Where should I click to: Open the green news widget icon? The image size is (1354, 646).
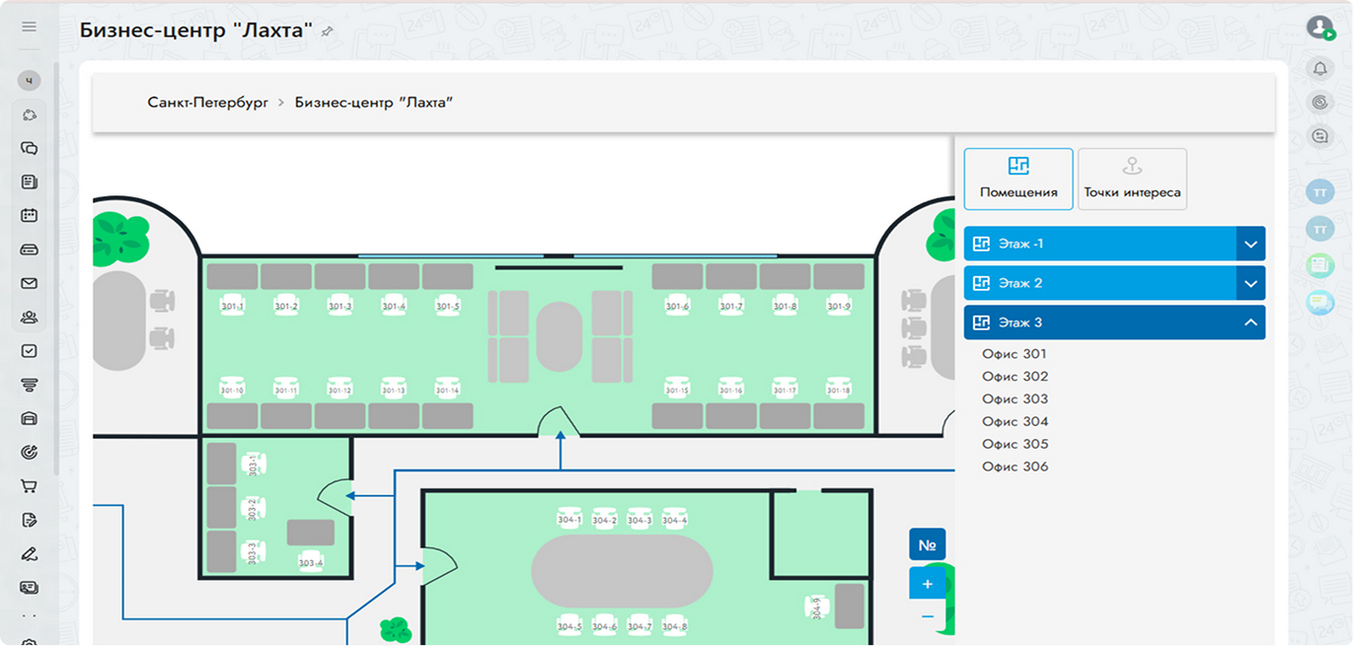pyautogui.click(x=1320, y=265)
